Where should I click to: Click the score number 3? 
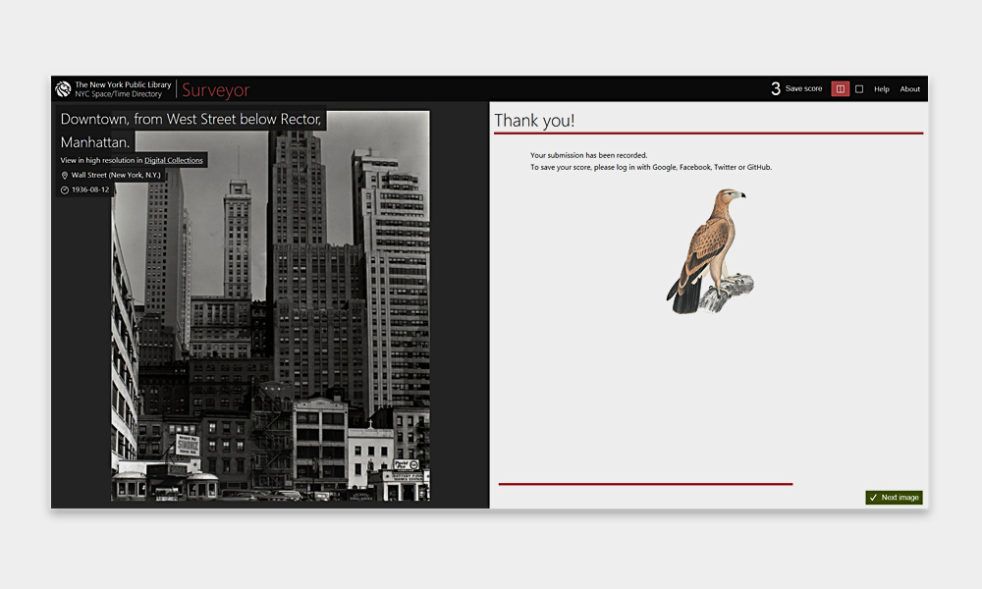click(x=775, y=89)
